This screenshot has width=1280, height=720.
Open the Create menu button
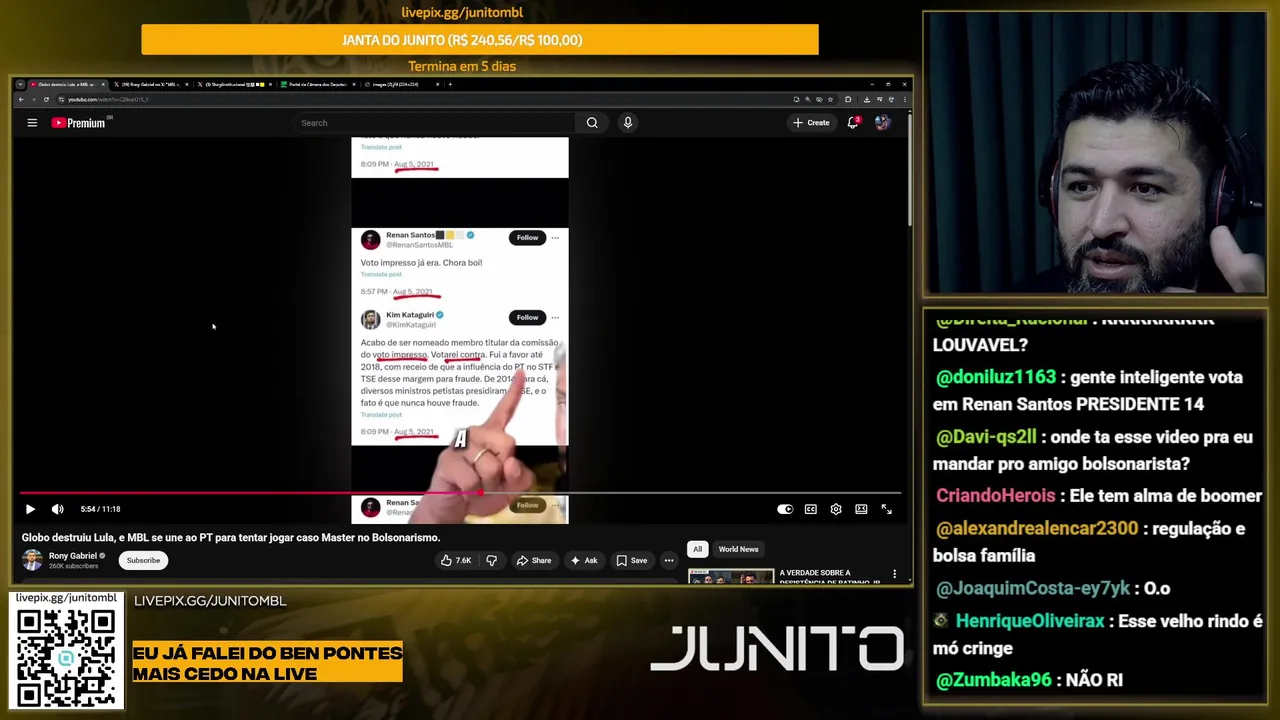(x=811, y=123)
